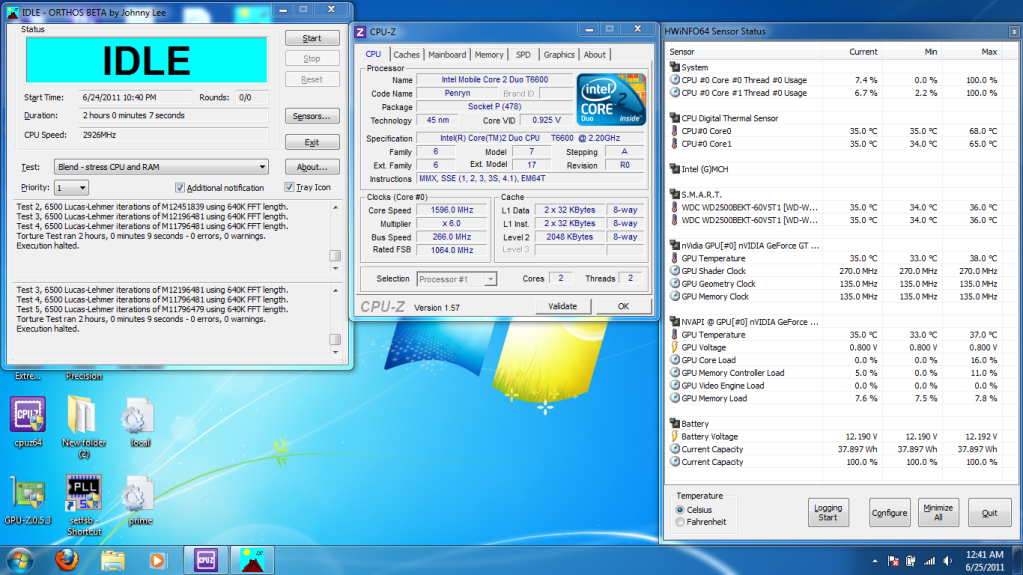Switch to CPU-Z taskbar button
The image size is (1023, 575).
[x=206, y=560]
